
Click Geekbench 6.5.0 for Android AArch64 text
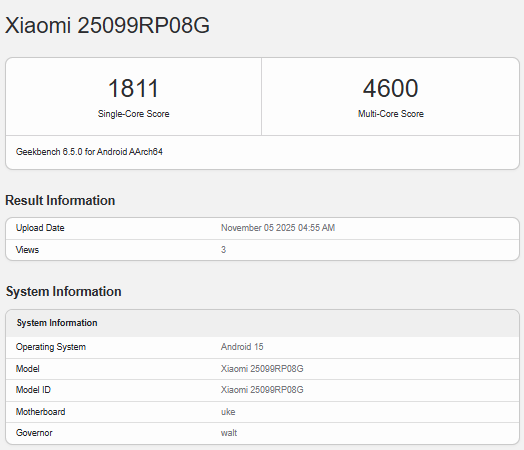[x=89, y=152]
